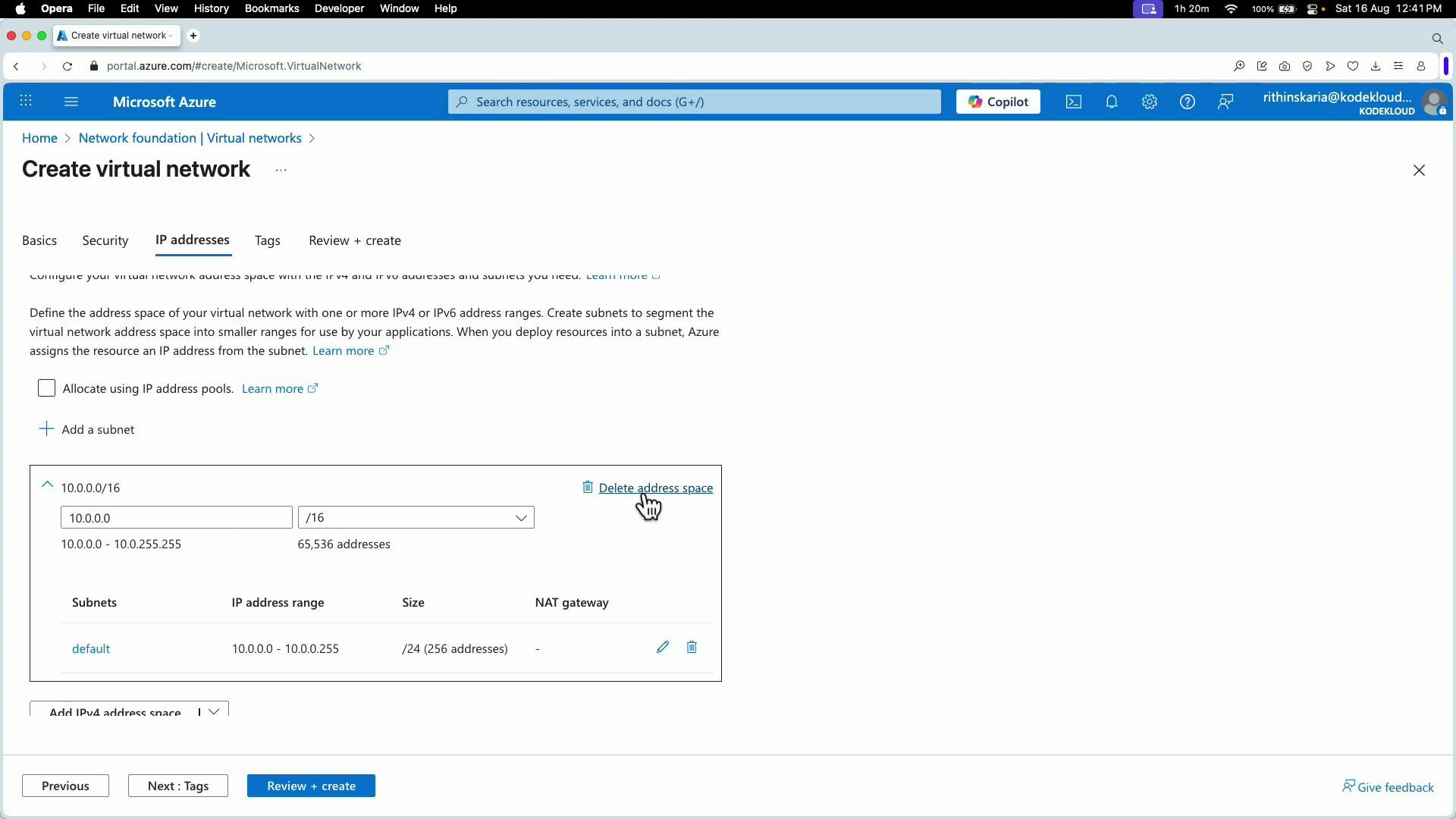
Task: Open the feedback icon in the top bar
Action: click(1225, 101)
